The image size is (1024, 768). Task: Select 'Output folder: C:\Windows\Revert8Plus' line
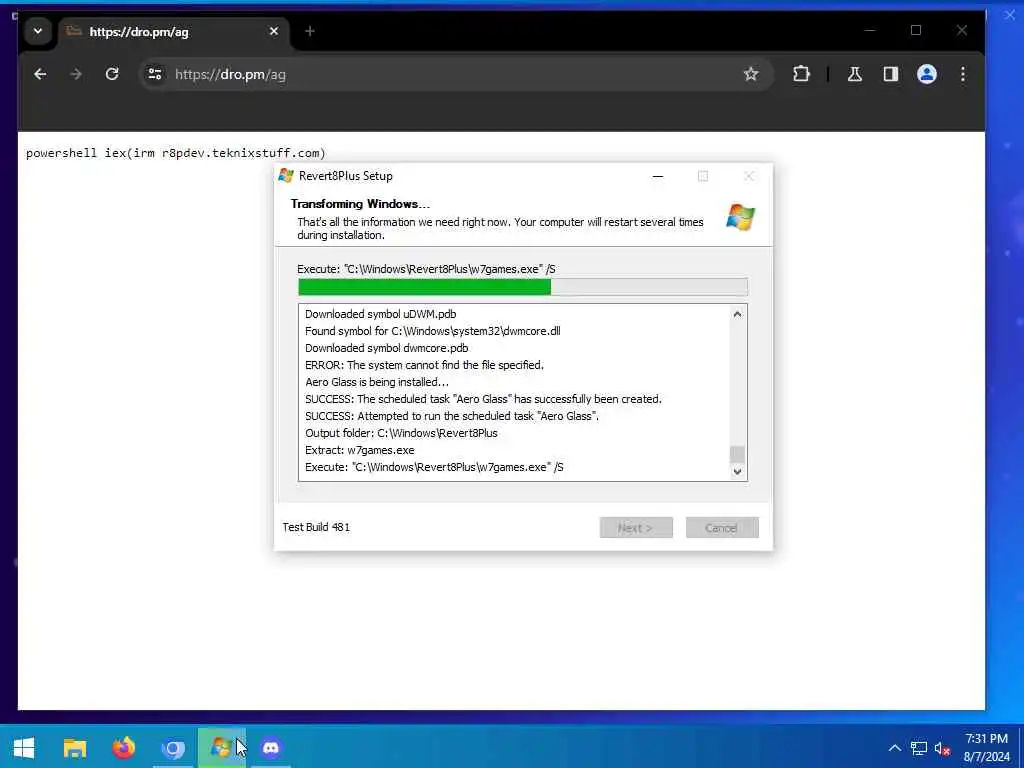(401, 433)
